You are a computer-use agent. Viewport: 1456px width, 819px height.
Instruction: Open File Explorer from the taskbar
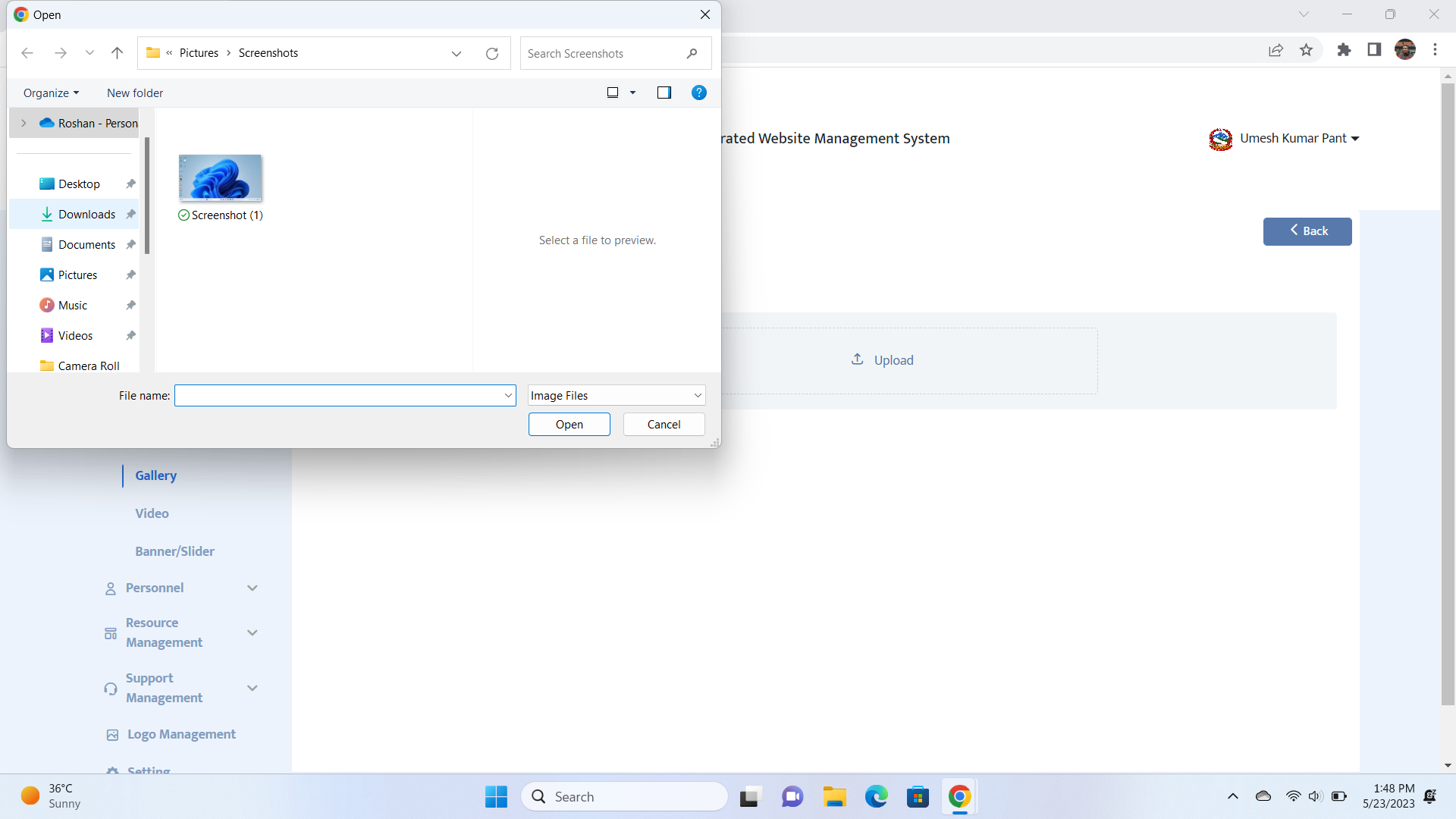tap(834, 797)
